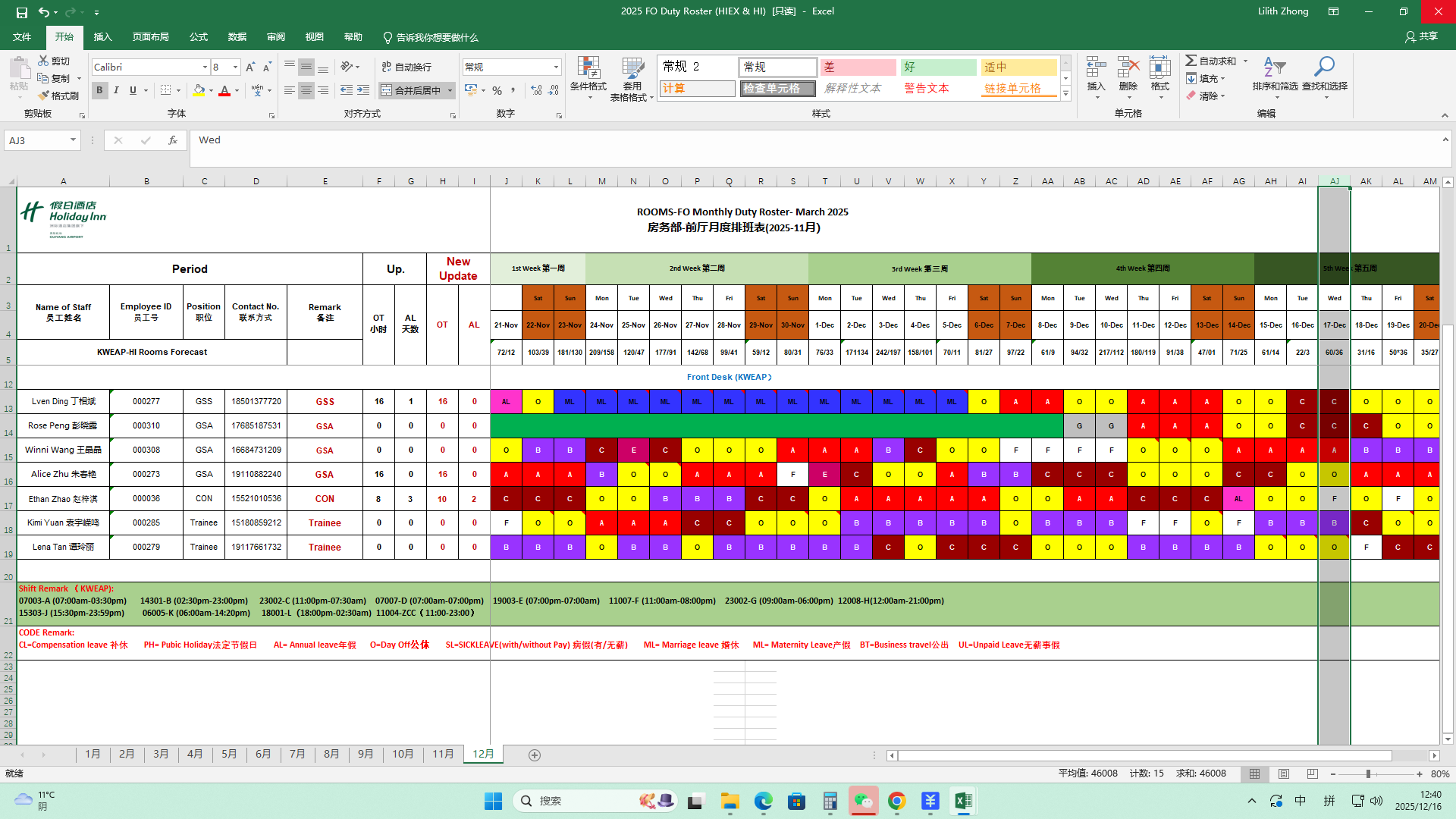This screenshot has height=819, width=1456.
Task: Click the zoom slider handle
Action: pyautogui.click(x=1368, y=774)
